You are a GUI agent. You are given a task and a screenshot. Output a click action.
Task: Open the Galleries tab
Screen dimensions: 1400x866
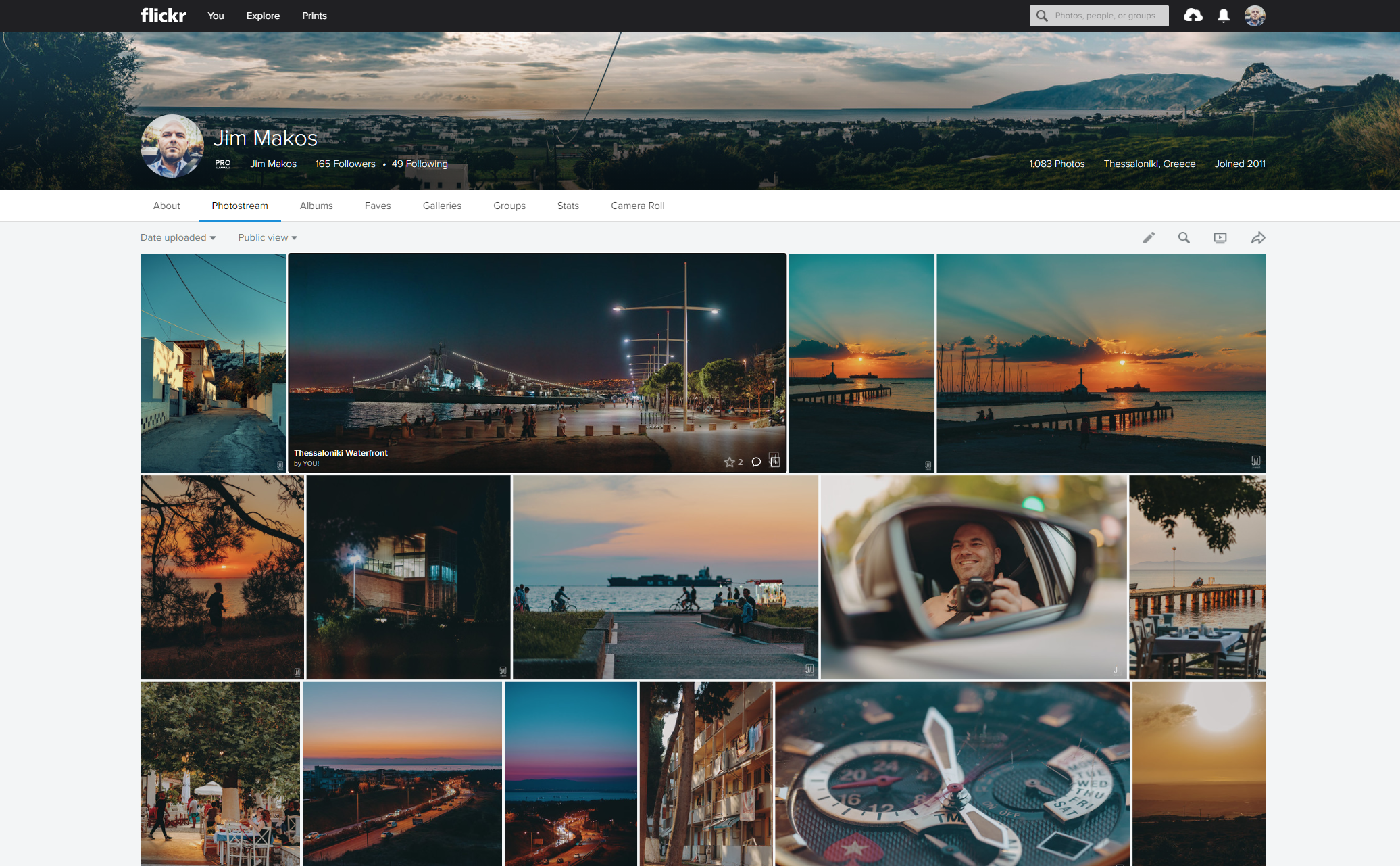(442, 206)
